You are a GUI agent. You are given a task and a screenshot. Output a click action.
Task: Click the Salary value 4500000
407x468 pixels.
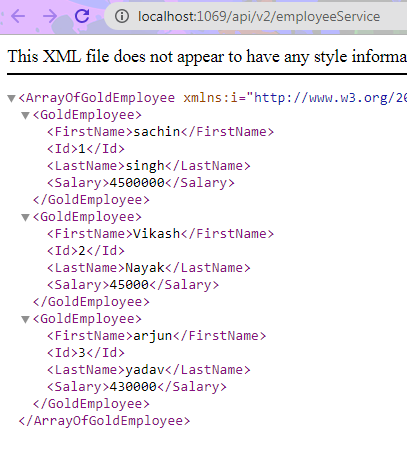[x=137, y=183]
